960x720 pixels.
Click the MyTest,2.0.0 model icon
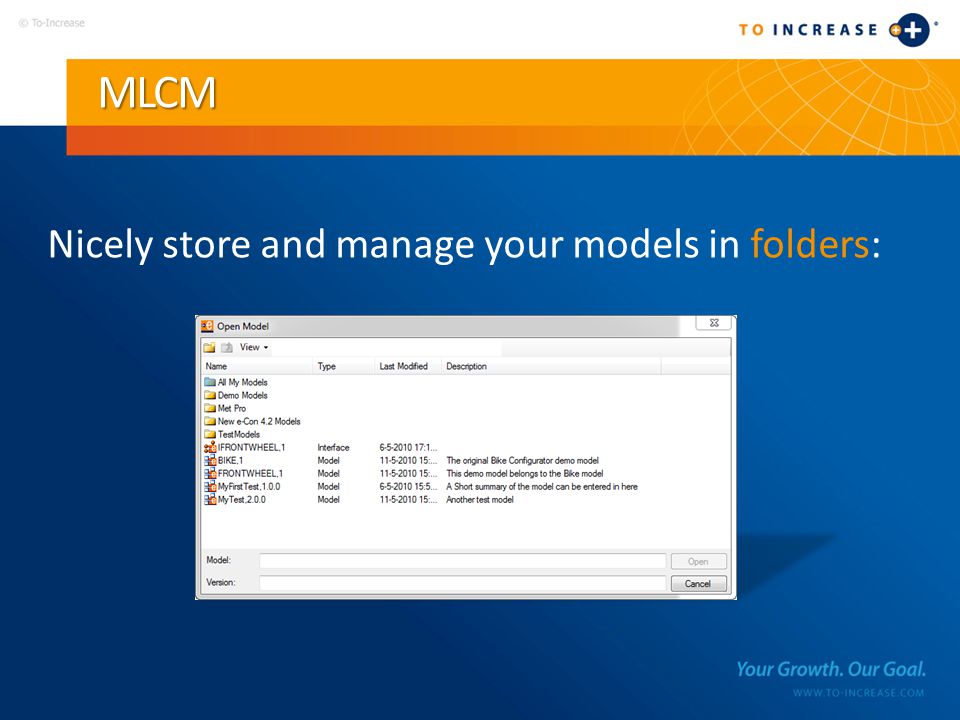point(210,500)
